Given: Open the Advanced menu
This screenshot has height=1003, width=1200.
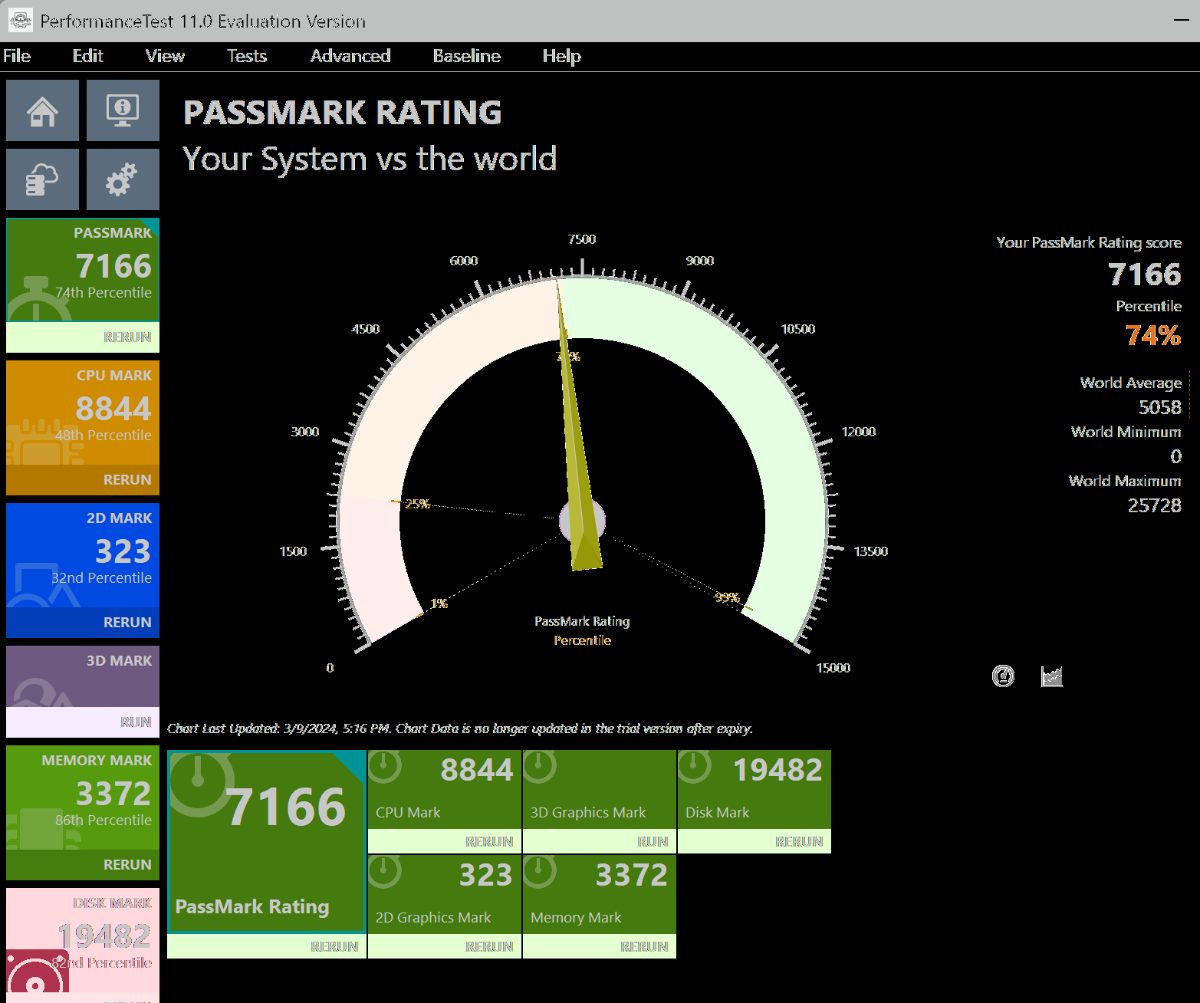Looking at the screenshot, I should (x=350, y=56).
